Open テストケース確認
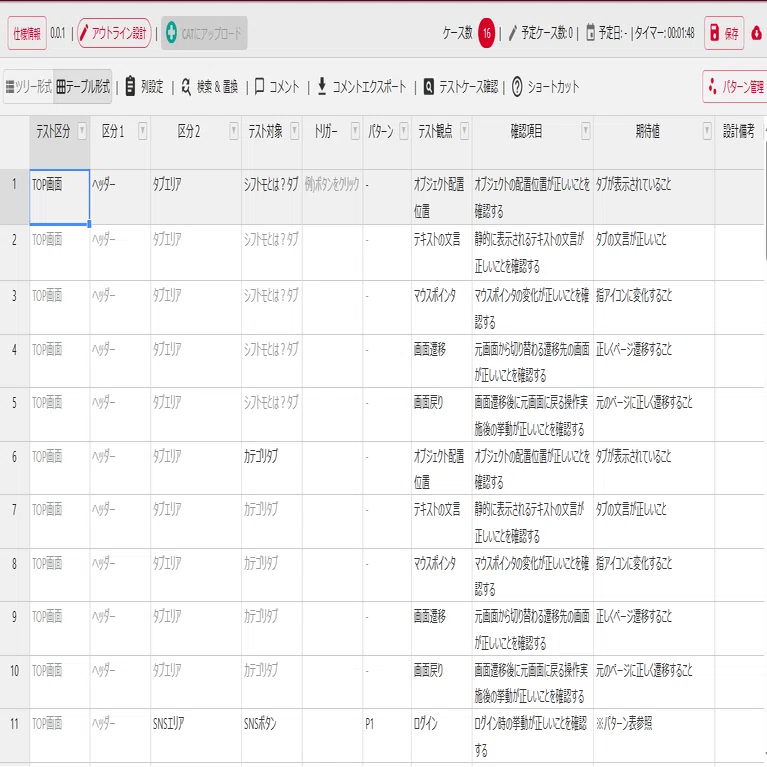Viewport: 767px width, 767px height. 461,87
